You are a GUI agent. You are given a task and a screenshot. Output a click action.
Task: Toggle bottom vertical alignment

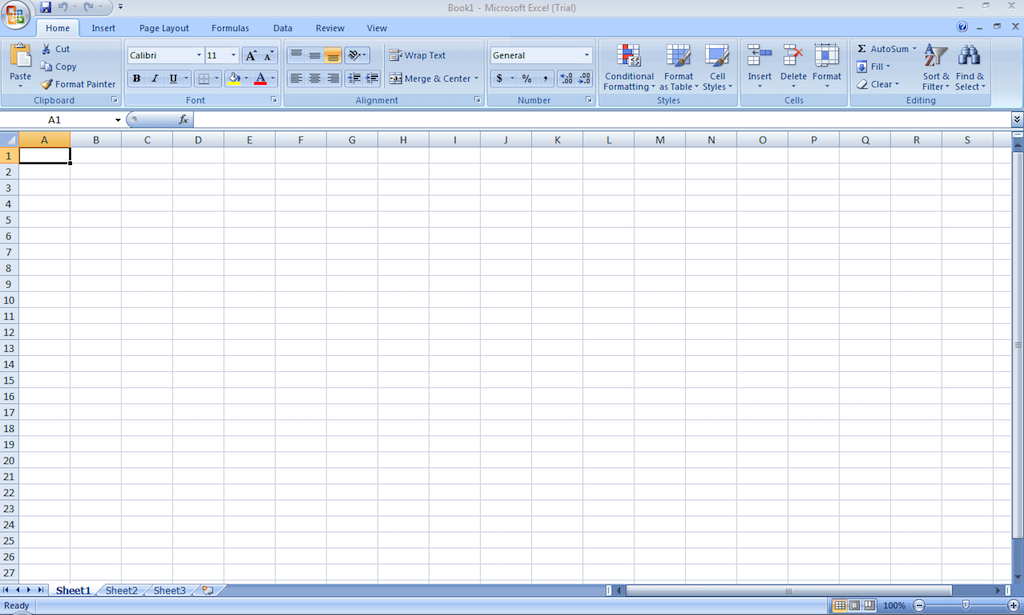332,55
